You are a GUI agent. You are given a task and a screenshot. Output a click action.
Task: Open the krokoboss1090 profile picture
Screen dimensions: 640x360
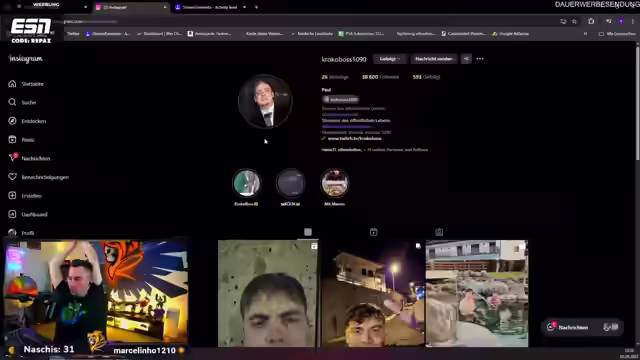pos(265,102)
